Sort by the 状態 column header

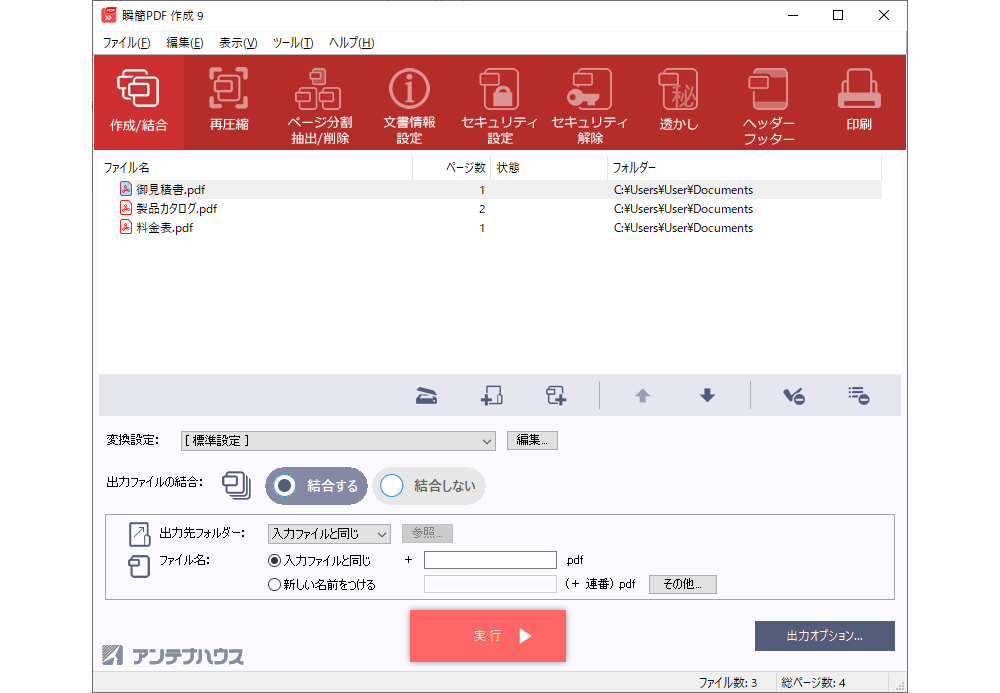549,168
